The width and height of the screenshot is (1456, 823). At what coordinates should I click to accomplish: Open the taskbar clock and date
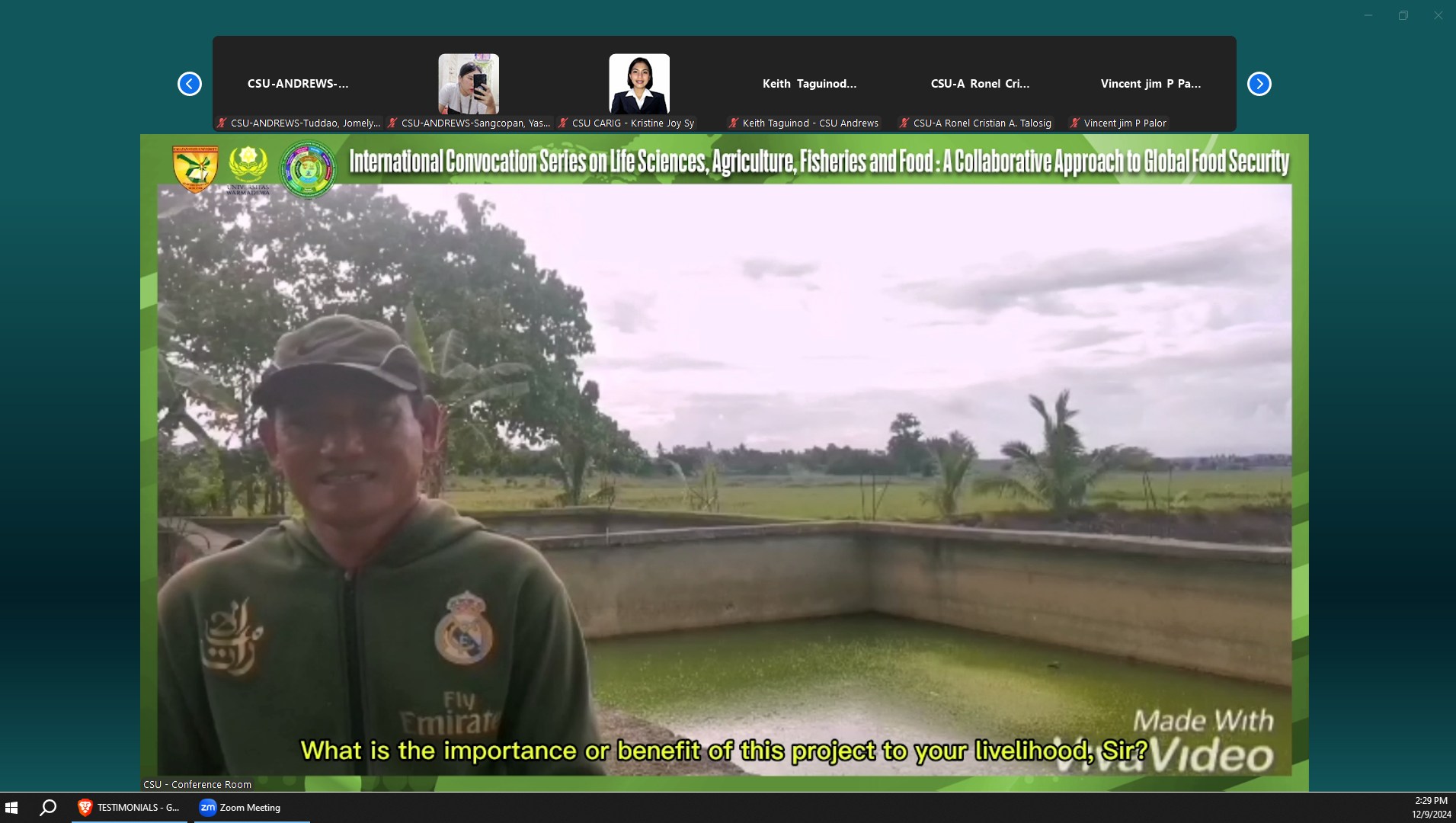[1430, 808]
